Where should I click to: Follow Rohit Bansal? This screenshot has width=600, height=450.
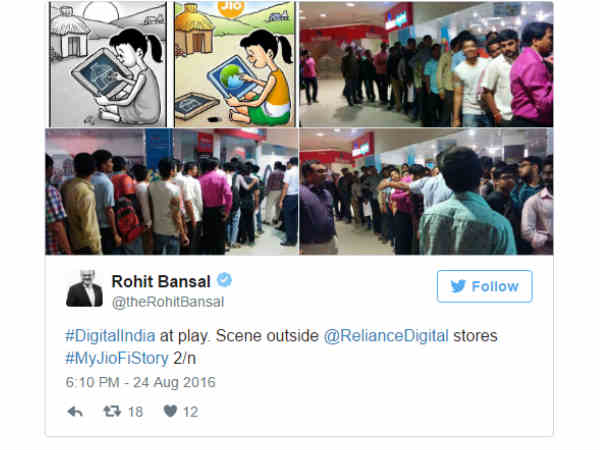coord(484,286)
